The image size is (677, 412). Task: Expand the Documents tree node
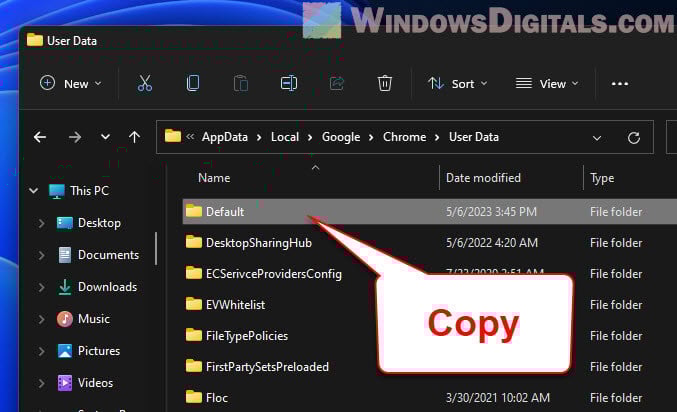(x=41, y=255)
